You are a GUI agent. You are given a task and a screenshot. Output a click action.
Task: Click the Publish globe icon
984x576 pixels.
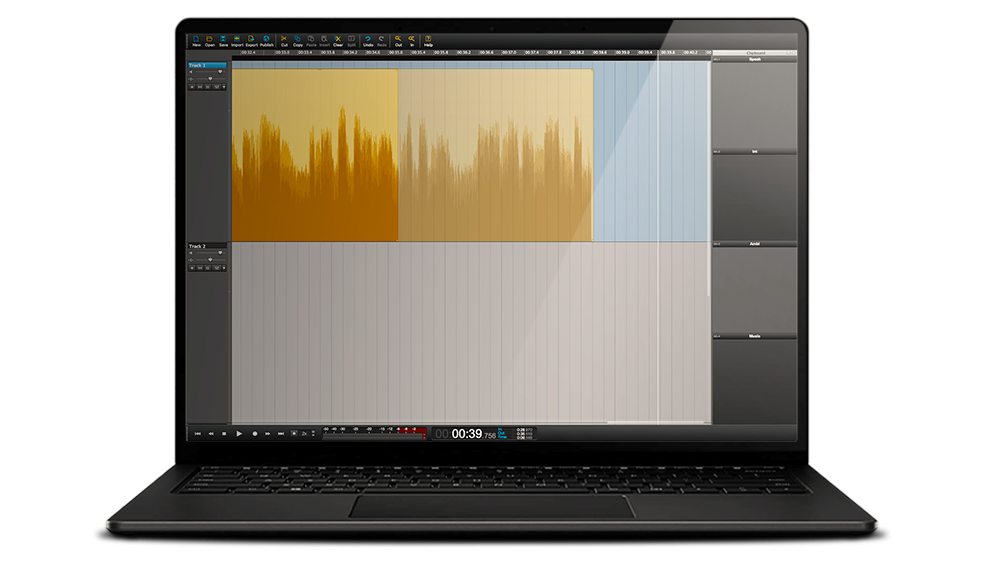tap(267, 41)
